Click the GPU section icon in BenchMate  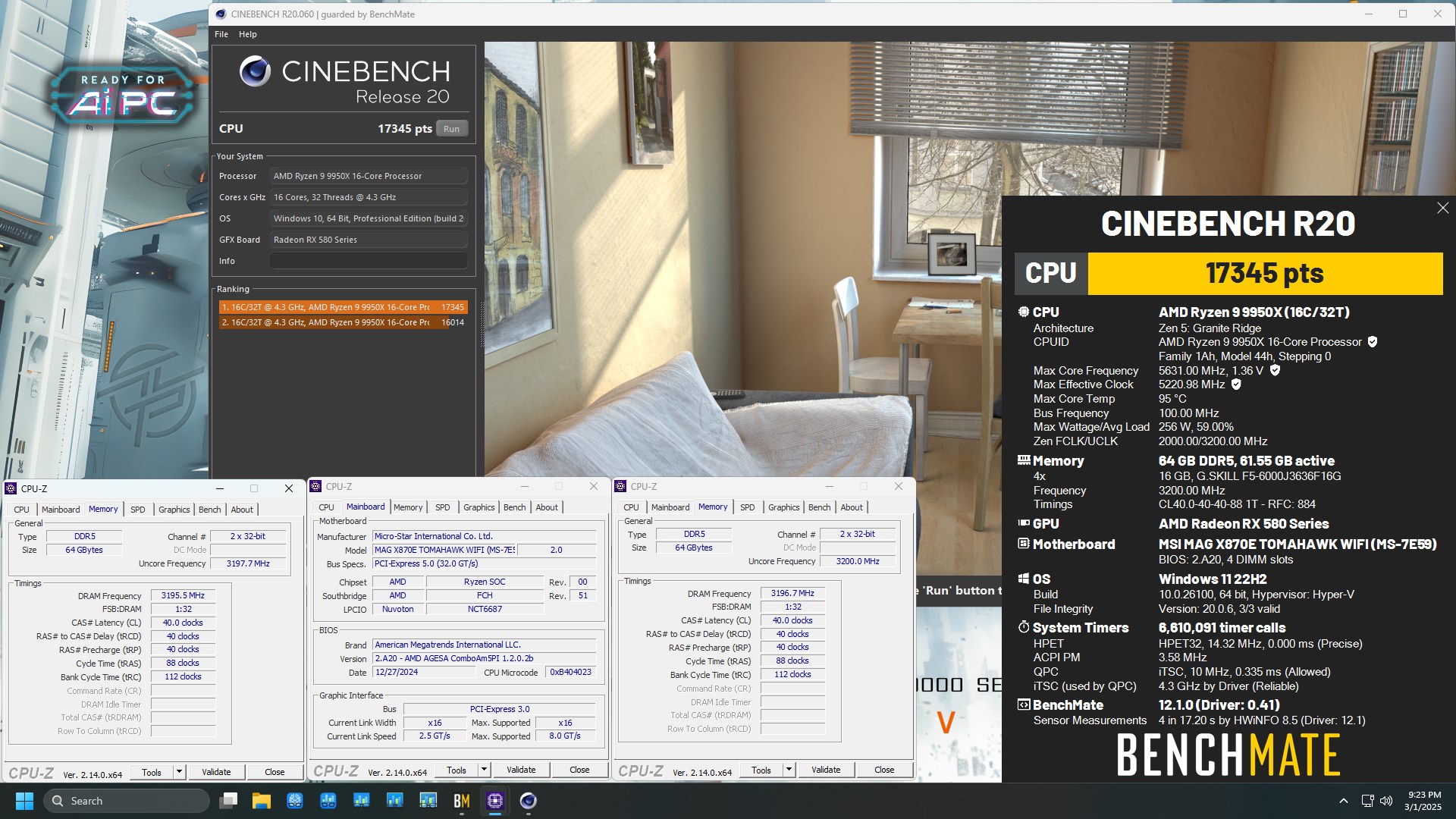point(1024,523)
